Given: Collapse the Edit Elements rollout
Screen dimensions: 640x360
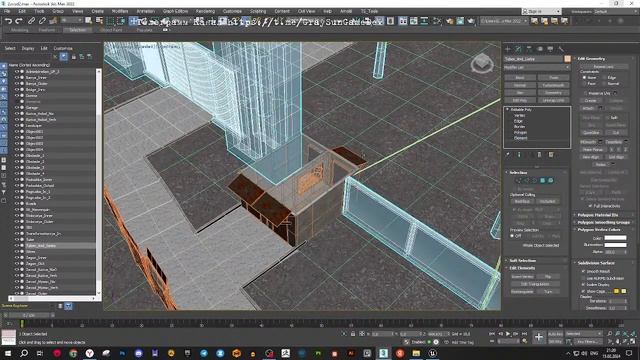Looking at the screenshot, I should (522, 268).
